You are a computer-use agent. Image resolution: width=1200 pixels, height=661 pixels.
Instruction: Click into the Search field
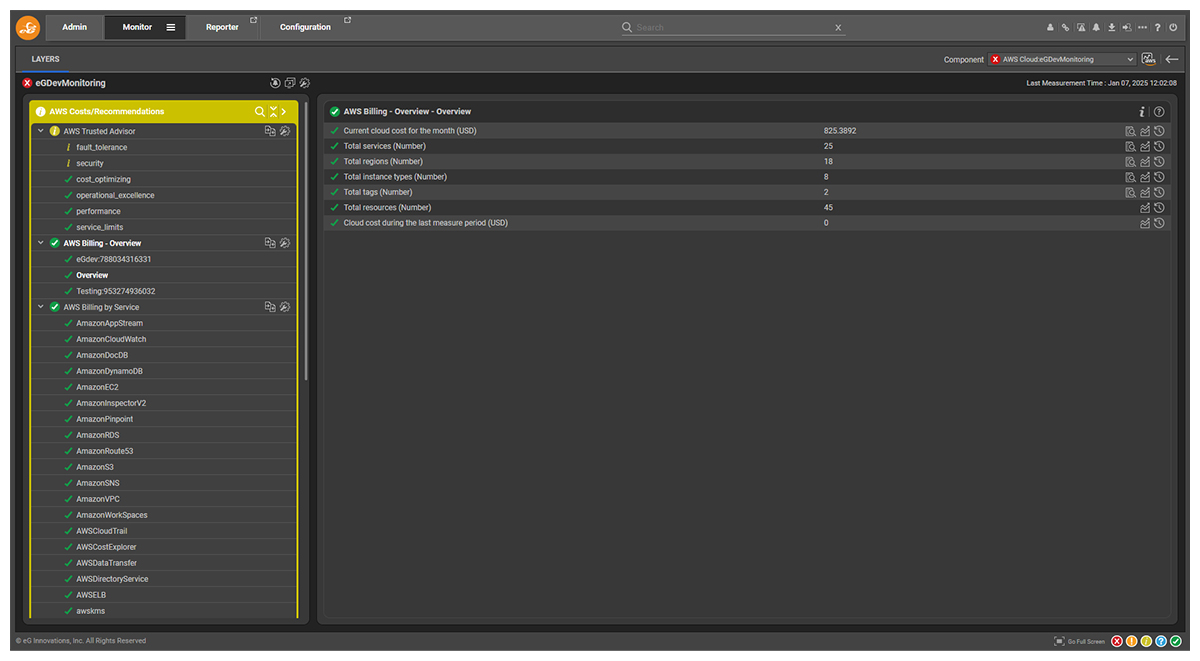click(733, 27)
